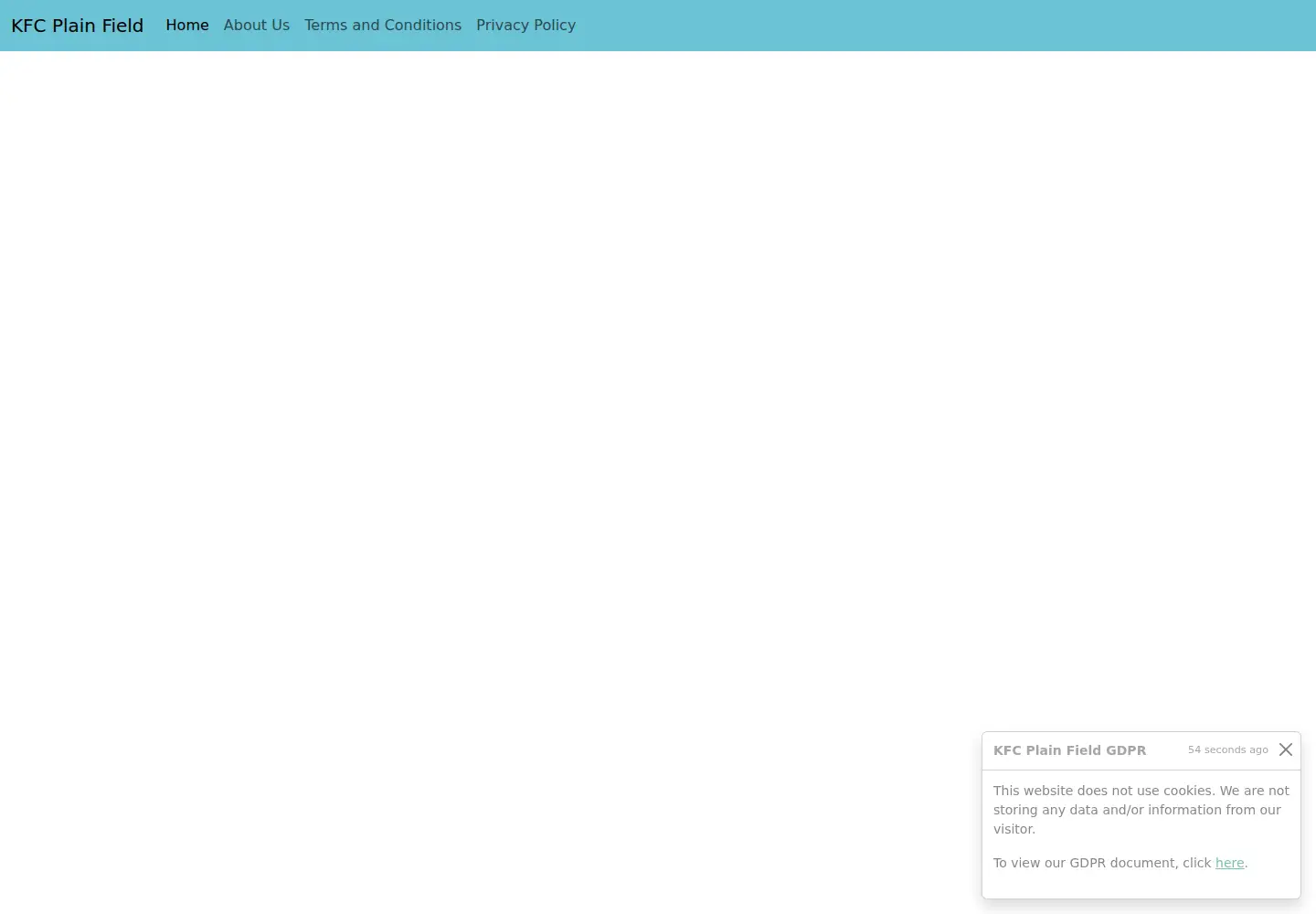Click the 'here' GDPR document link
This screenshot has width=1316, height=914.
1229,863
